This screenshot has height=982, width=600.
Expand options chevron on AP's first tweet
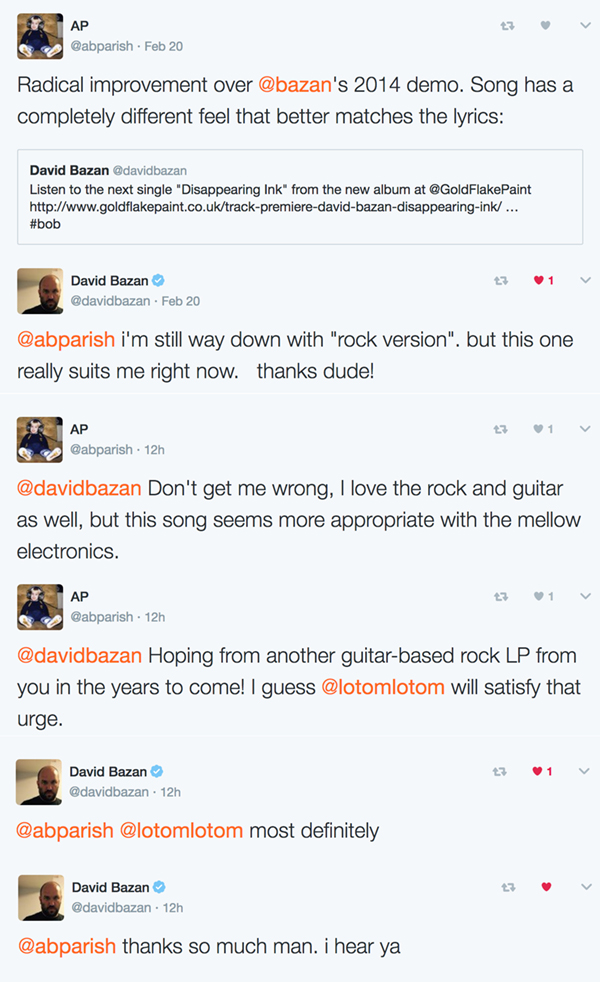[x=584, y=27]
